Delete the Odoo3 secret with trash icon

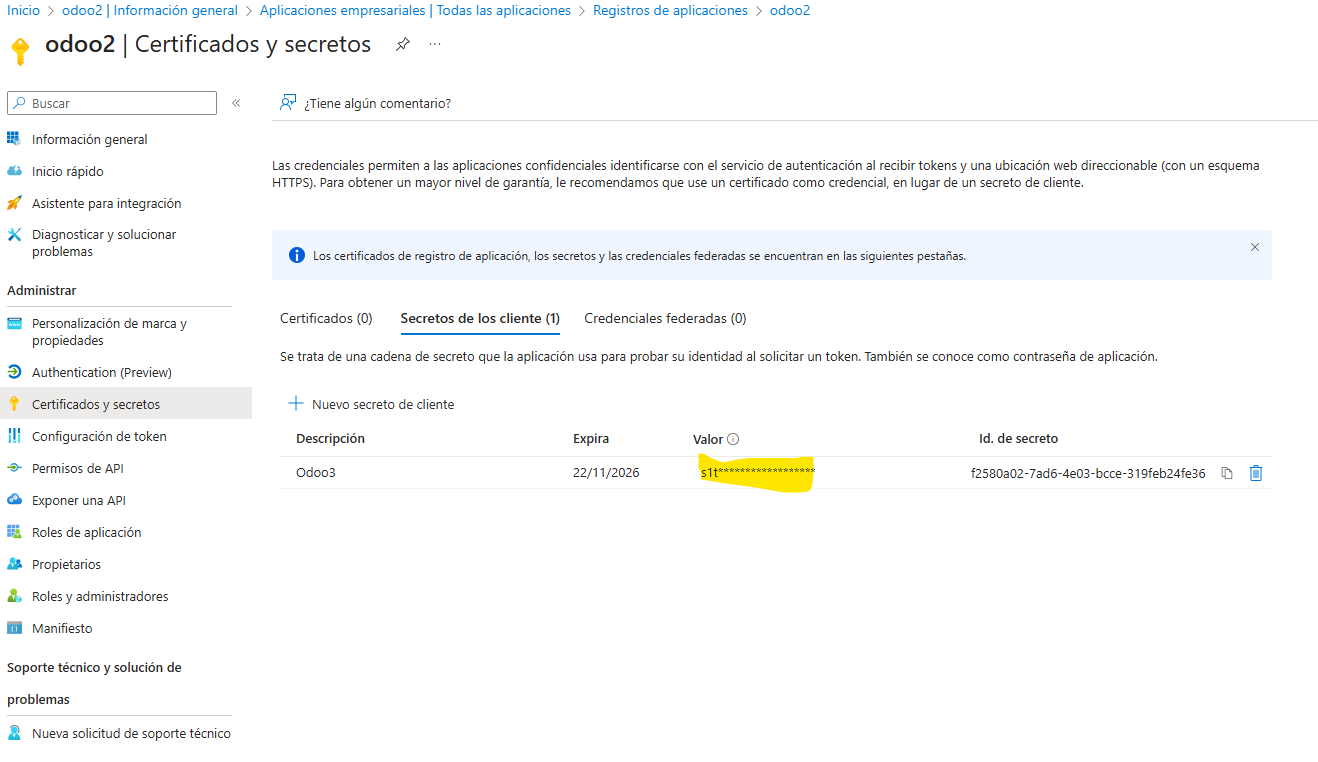pyautogui.click(x=1256, y=473)
